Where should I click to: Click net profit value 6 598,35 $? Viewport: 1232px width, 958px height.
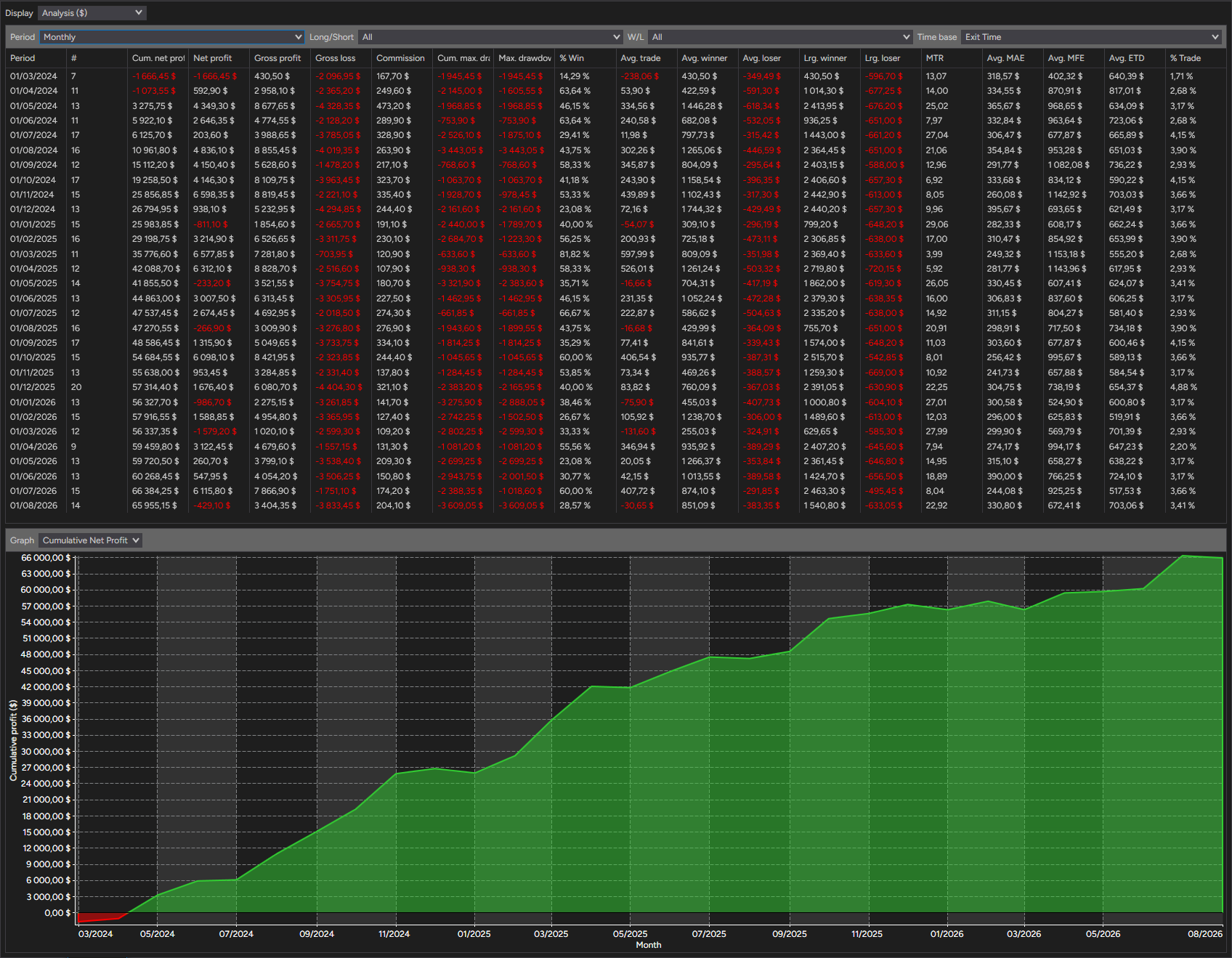[214, 195]
